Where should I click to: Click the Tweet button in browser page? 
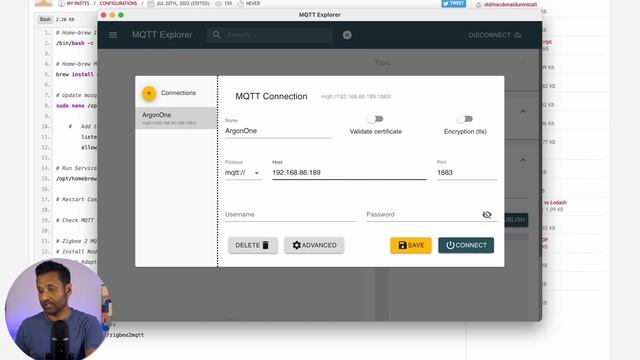click(x=453, y=3)
